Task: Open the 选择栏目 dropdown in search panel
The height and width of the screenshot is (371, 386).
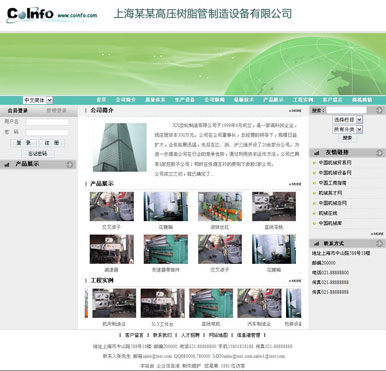Action: (x=347, y=119)
